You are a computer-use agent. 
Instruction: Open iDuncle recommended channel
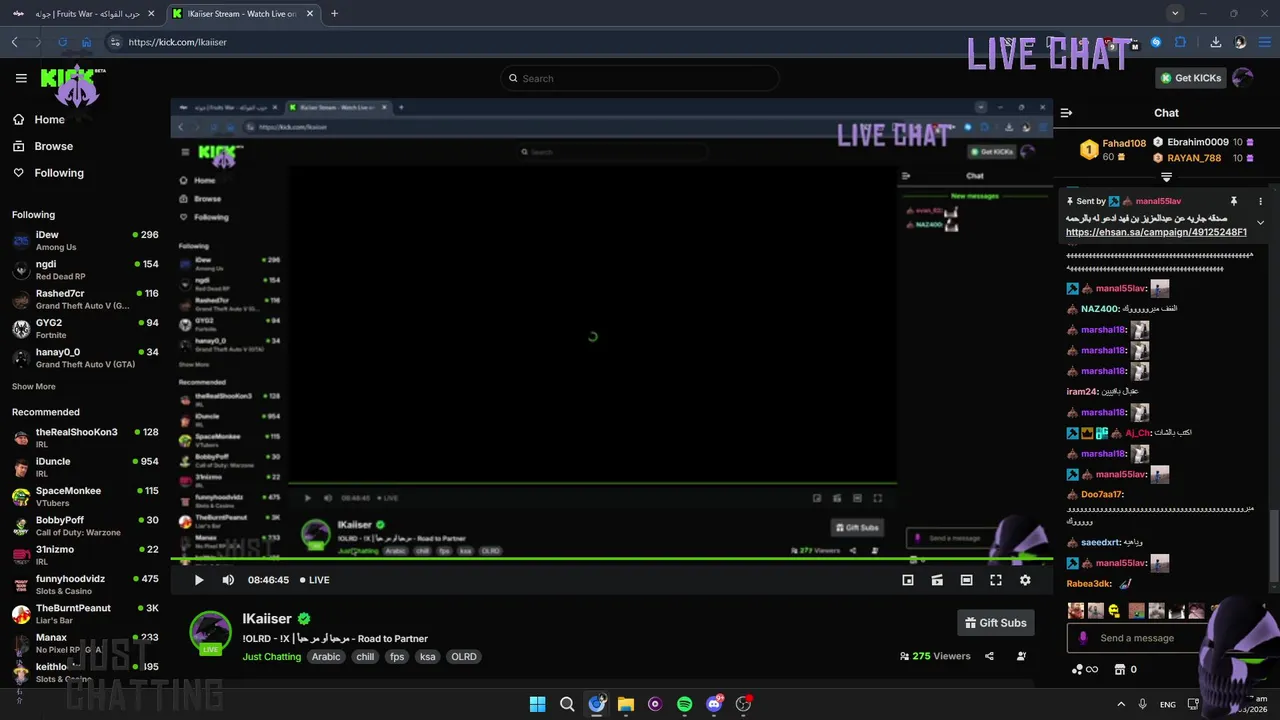click(x=85, y=467)
